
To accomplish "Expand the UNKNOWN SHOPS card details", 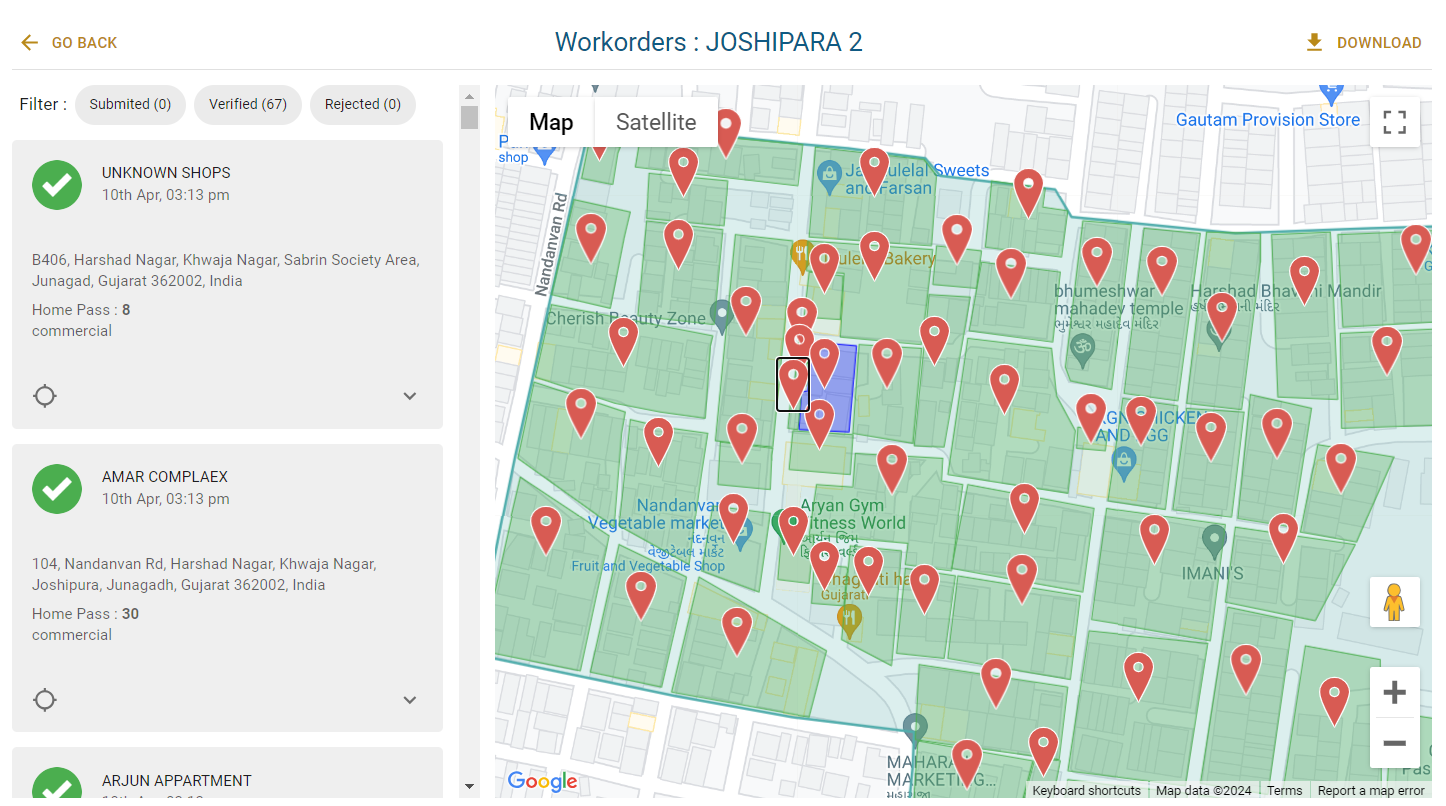I will 410,396.
